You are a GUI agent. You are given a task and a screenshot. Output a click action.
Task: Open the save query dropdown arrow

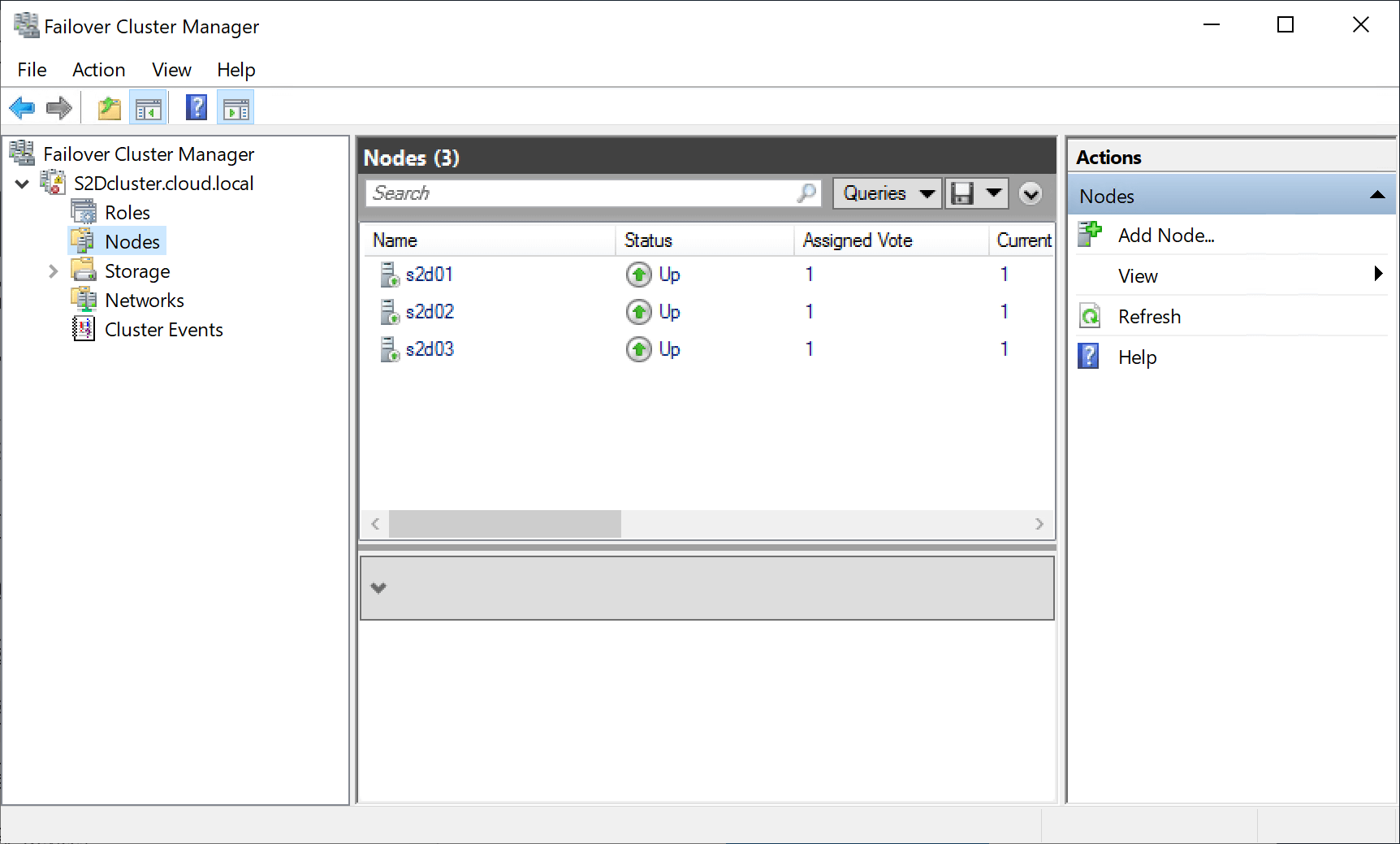[x=993, y=193]
